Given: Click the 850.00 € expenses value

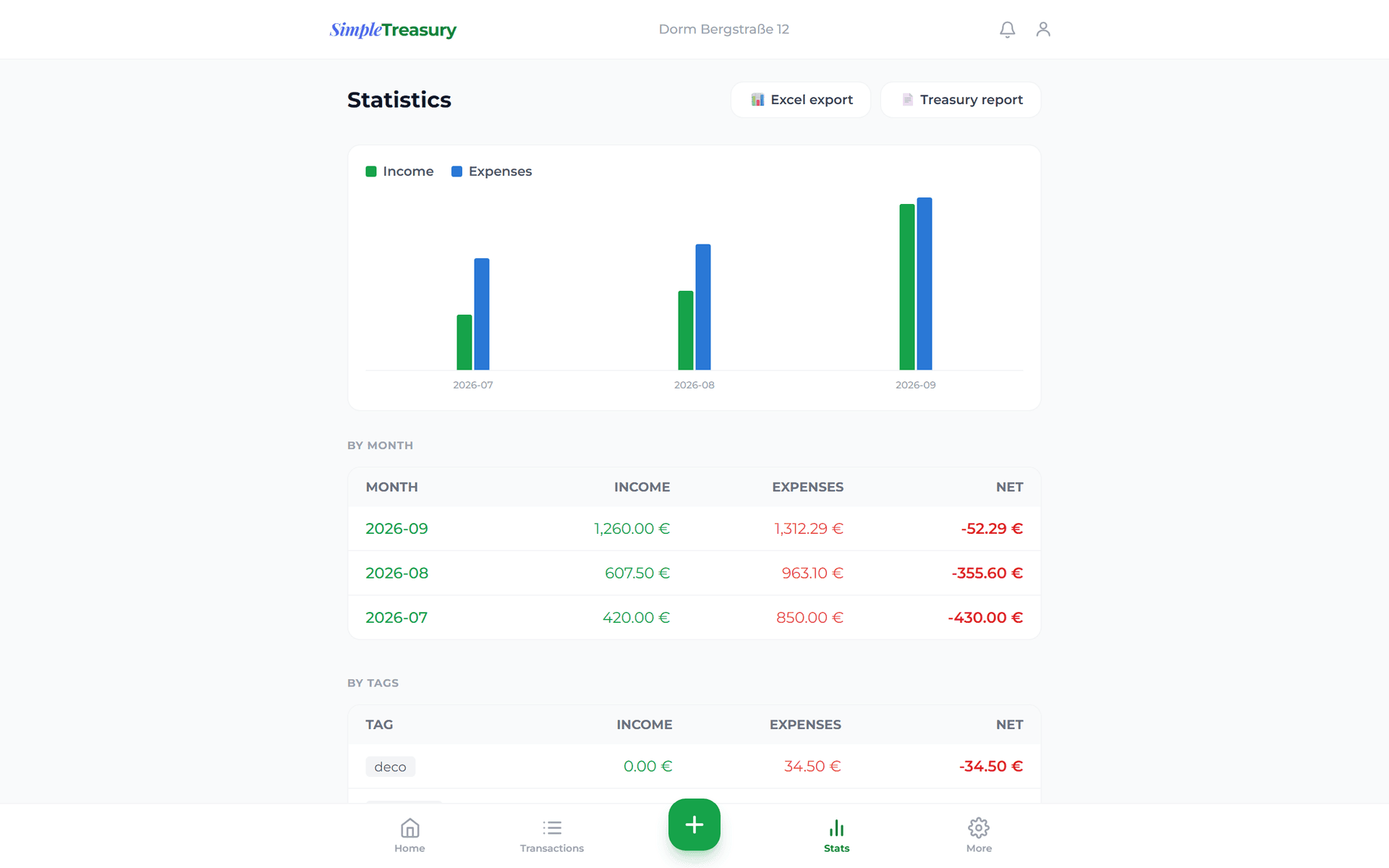Looking at the screenshot, I should tap(810, 618).
